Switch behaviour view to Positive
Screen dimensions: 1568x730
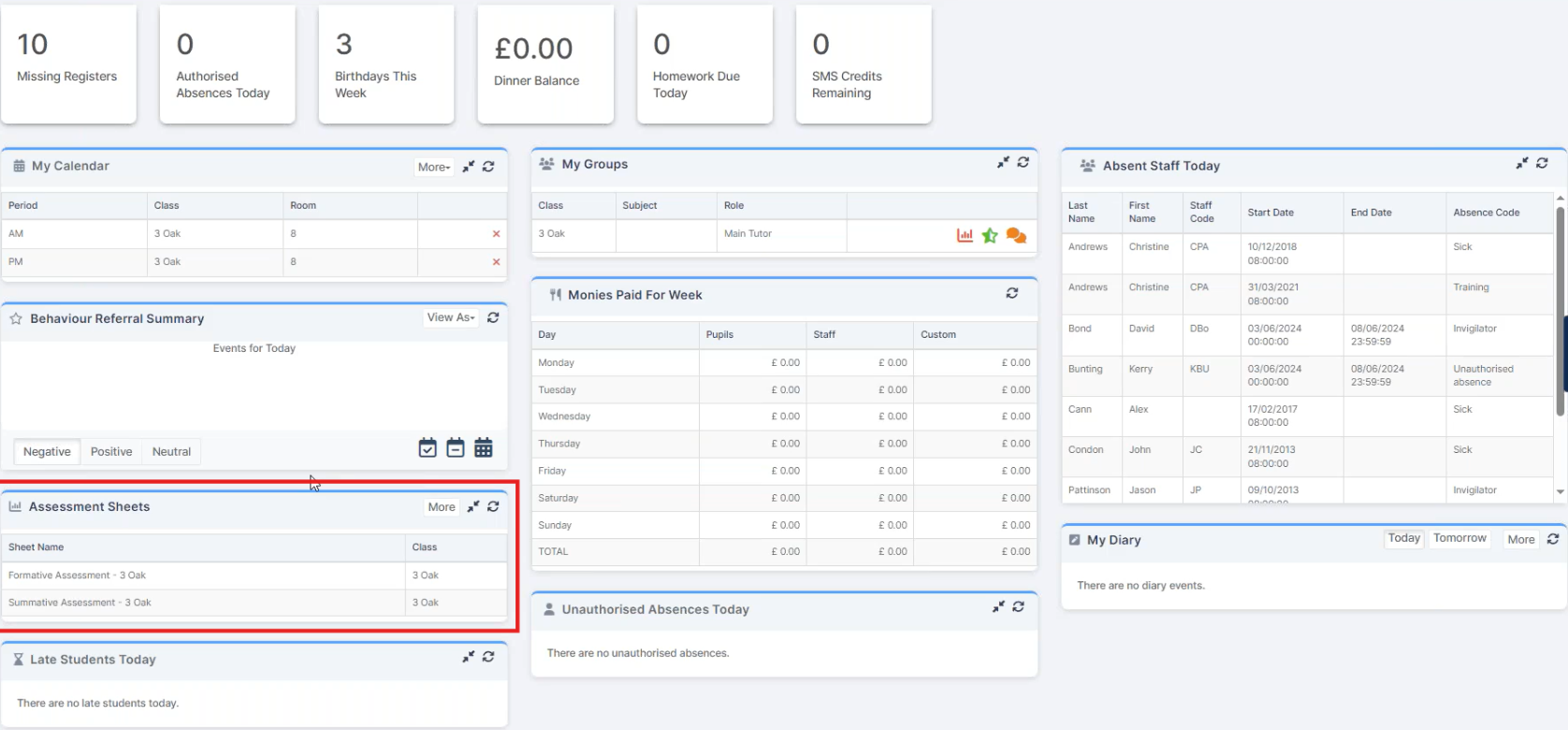[x=111, y=452]
